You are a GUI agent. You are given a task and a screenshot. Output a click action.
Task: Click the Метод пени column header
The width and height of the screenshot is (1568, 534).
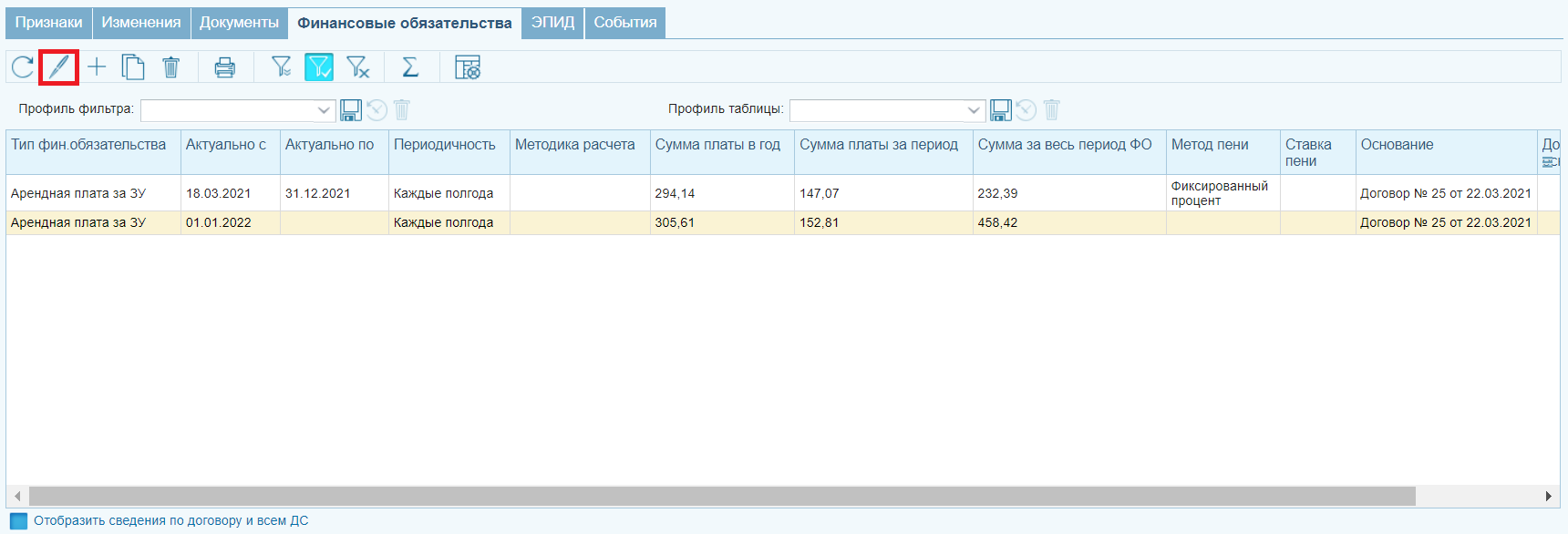[x=1223, y=152]
